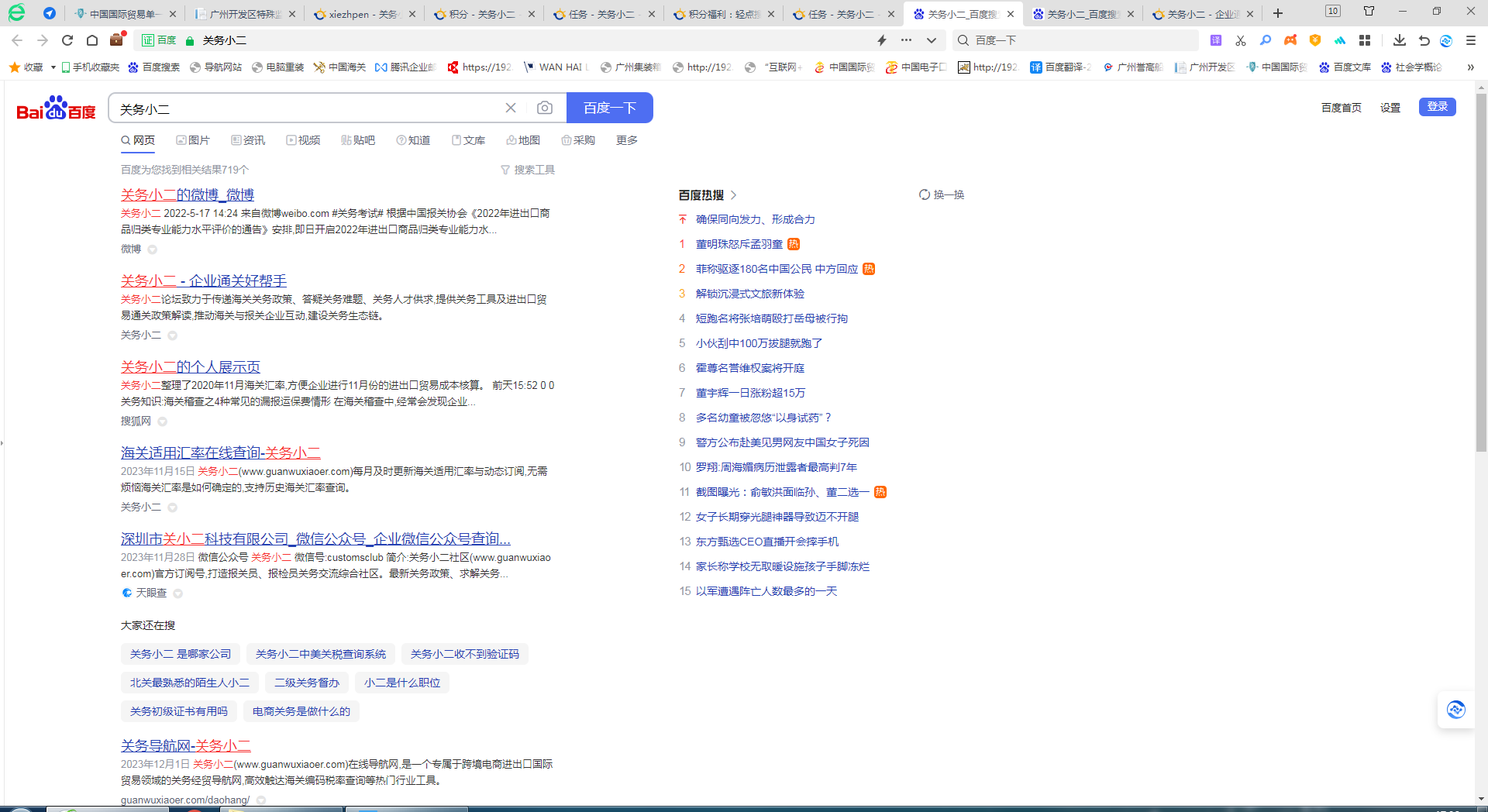Expand info icon next to 搜狐网 source
The height and width of the screenshot is (812, 1488).
click(x=163, y=421)
